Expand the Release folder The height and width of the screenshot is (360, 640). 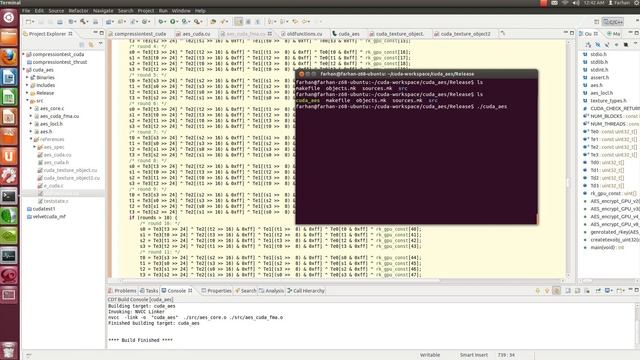tap(28, 93)
